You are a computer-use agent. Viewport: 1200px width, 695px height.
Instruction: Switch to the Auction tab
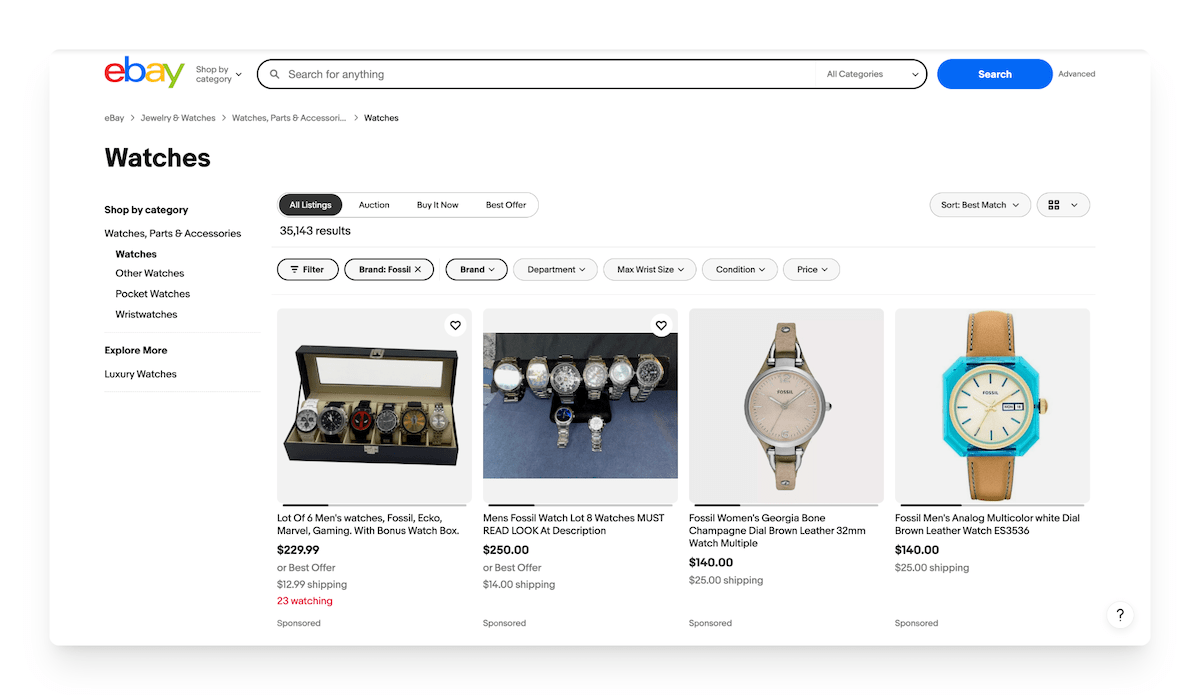click(374, 205)
